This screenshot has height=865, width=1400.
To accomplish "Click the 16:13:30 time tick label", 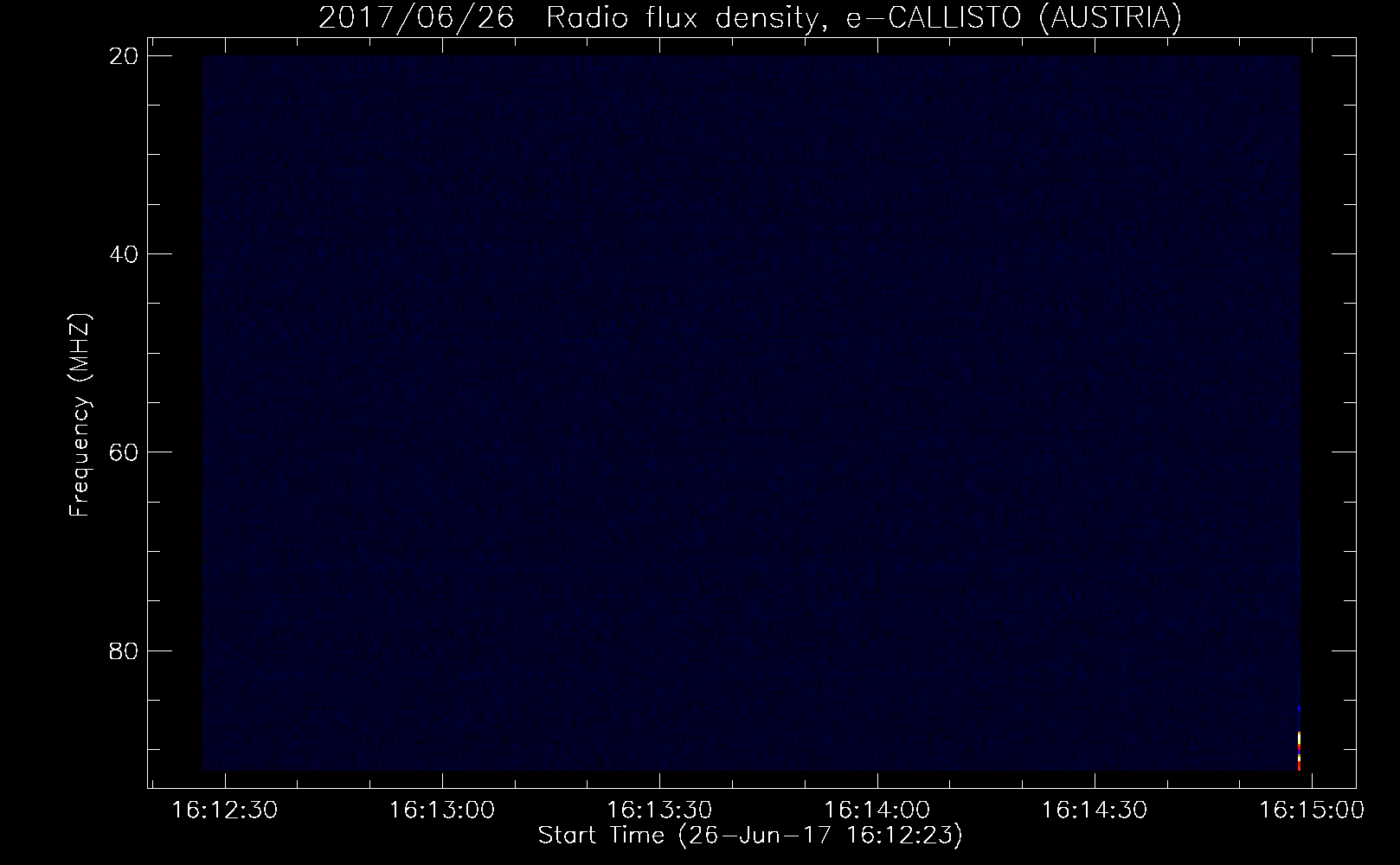I will coord(660,810).
